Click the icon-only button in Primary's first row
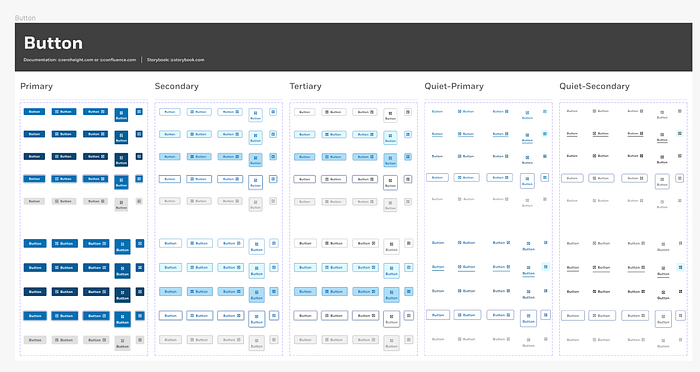The width and height of the screenshot is (700, 372). pyautogui.click(x=139, y=112)
